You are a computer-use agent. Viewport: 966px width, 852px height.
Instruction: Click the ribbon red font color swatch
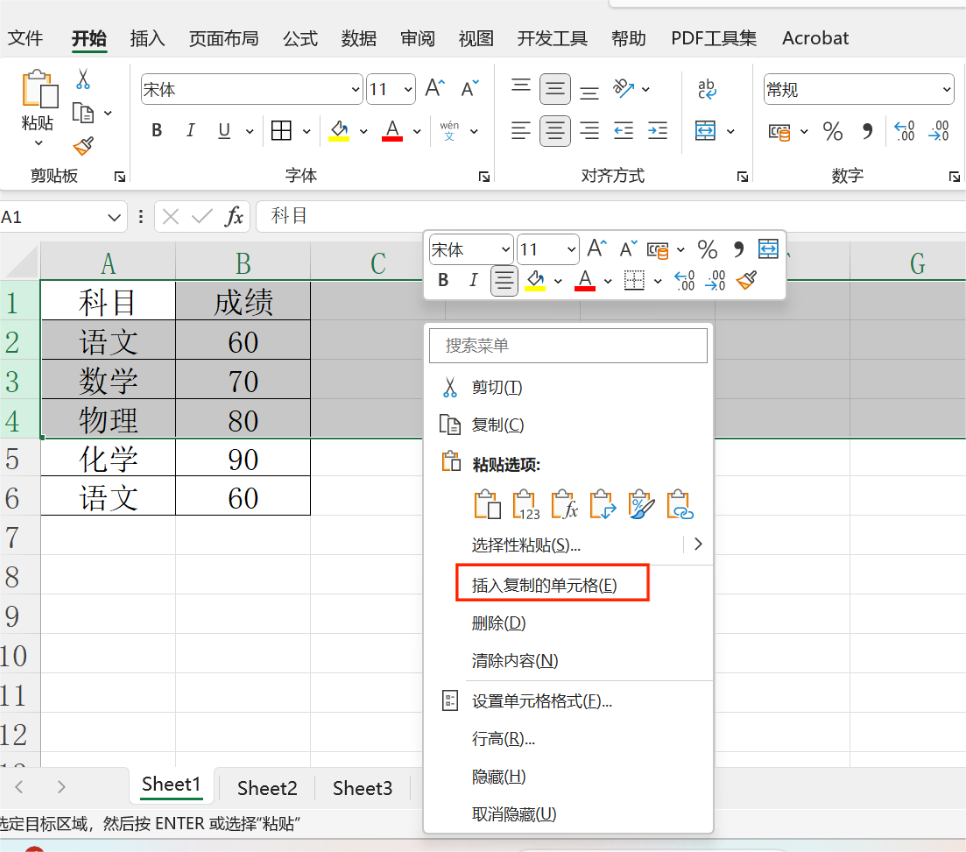[x=392, y=131]
